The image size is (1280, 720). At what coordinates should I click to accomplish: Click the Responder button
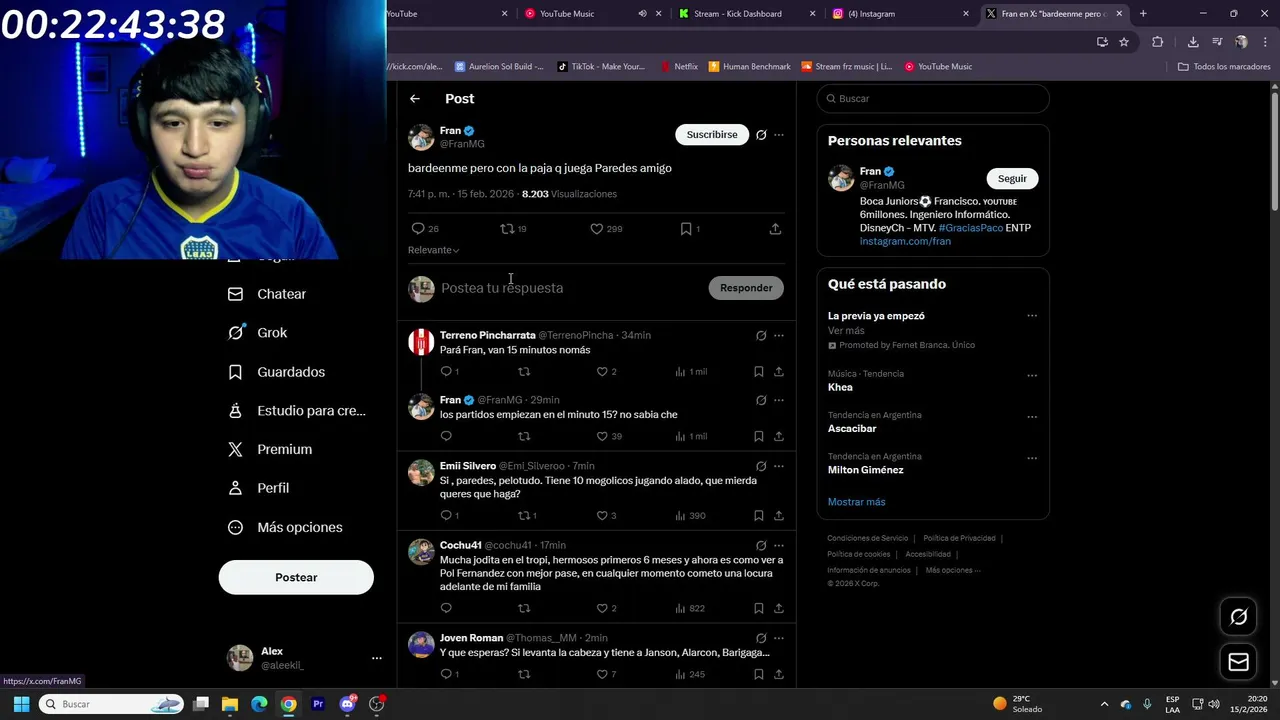[x=746, y=288]
